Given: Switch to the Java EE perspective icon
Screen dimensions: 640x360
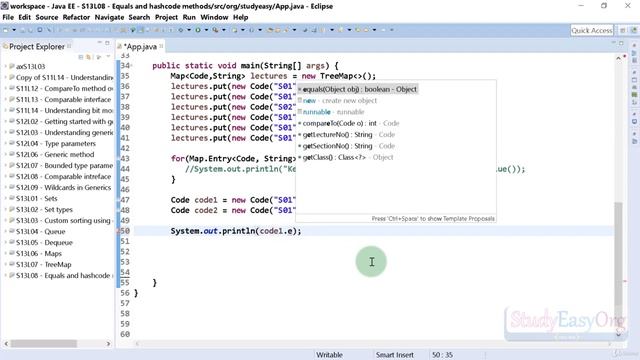Looking at the screenshot, I should [x=634, y=30].
